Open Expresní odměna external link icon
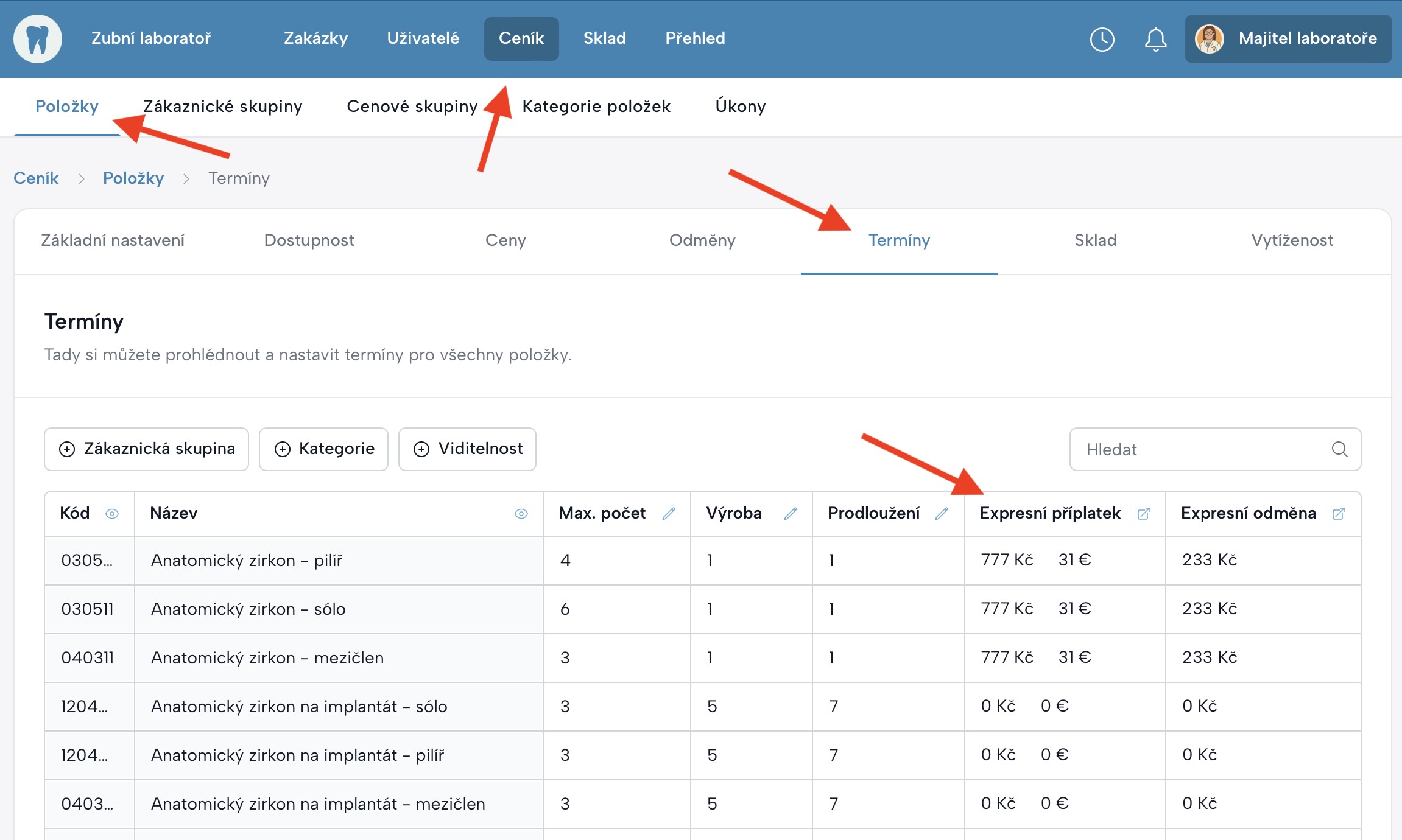 coord(1338,514)
